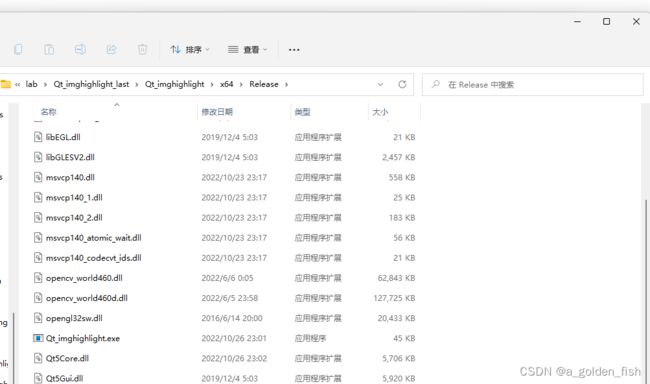Viewport: 650px width, 384px height.
Task: Click the date 2016/6/14 20:00
Action: coord(232,318)
